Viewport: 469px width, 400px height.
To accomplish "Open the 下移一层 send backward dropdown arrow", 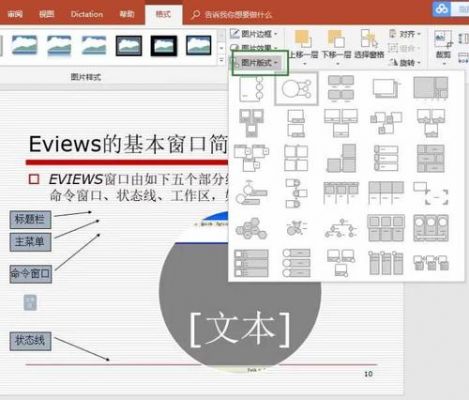I will coord(337,63).
